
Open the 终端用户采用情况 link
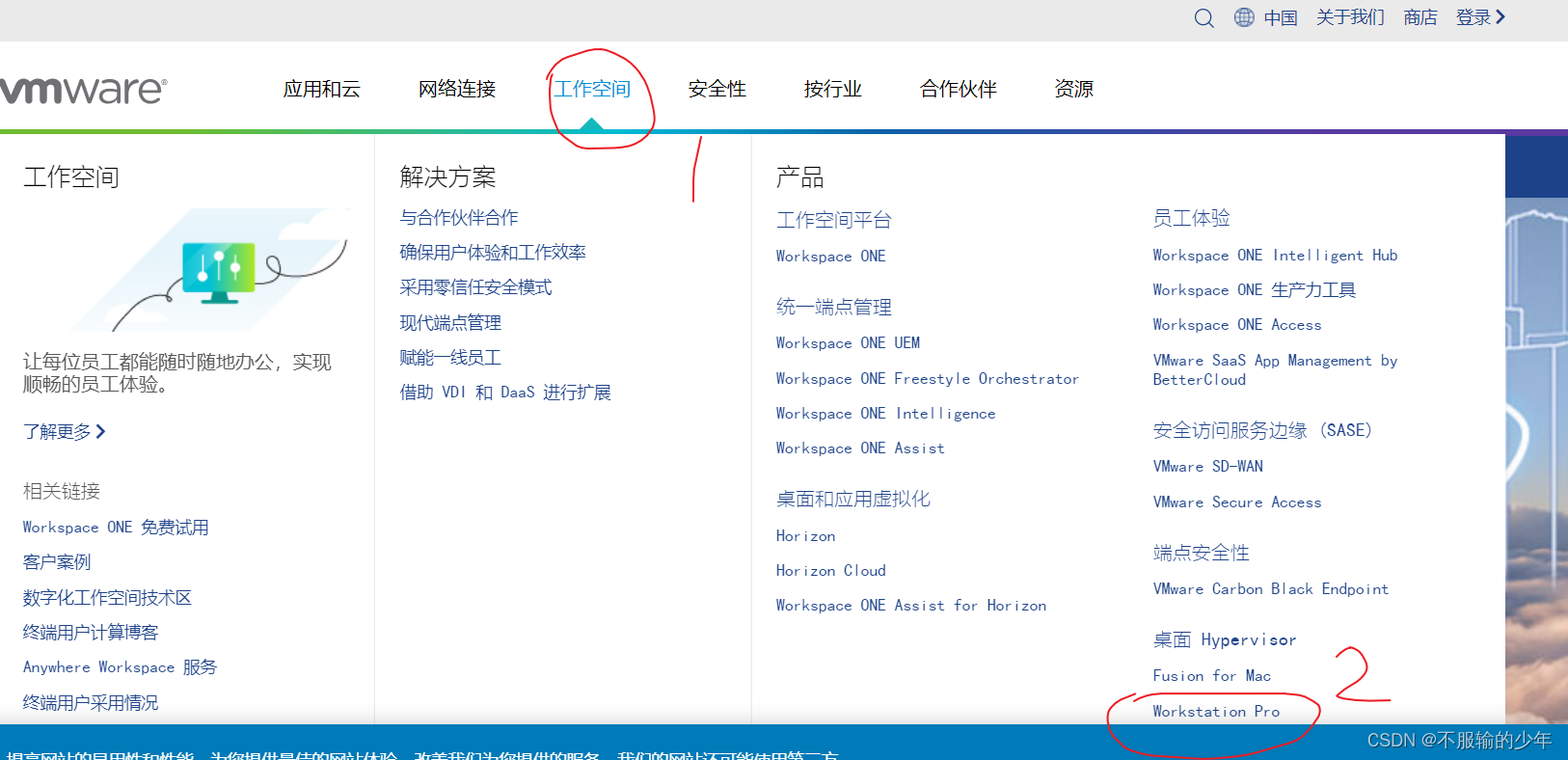click(91, 703)
